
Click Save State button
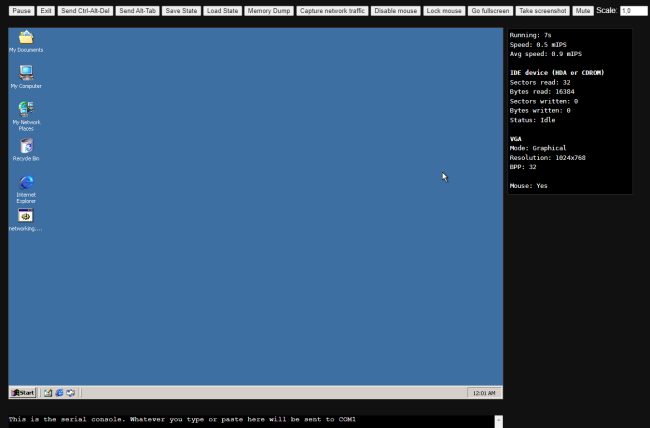pyautogui.click(x=182, y=11)
